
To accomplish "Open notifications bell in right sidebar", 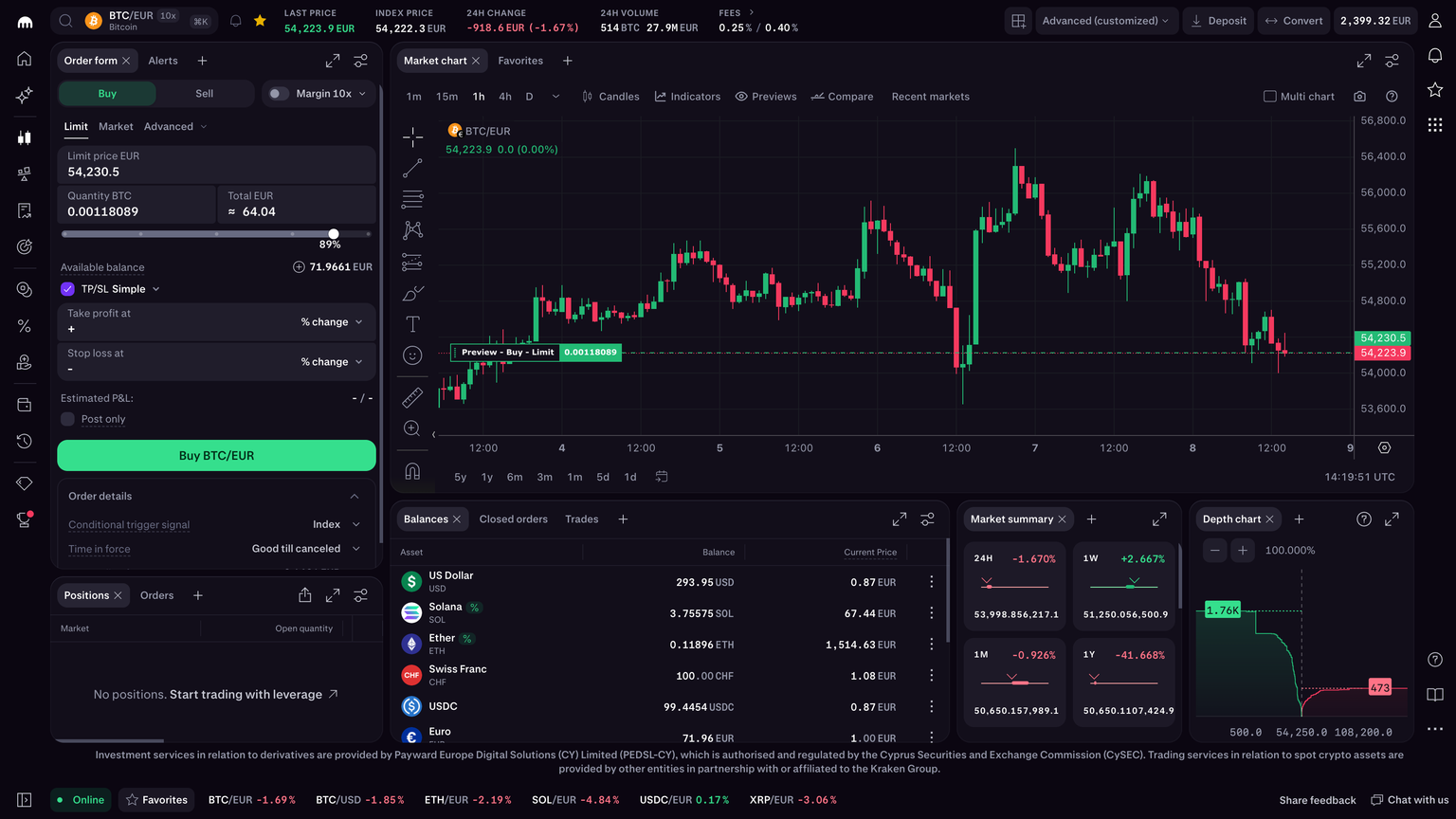I will [1435, 56].
